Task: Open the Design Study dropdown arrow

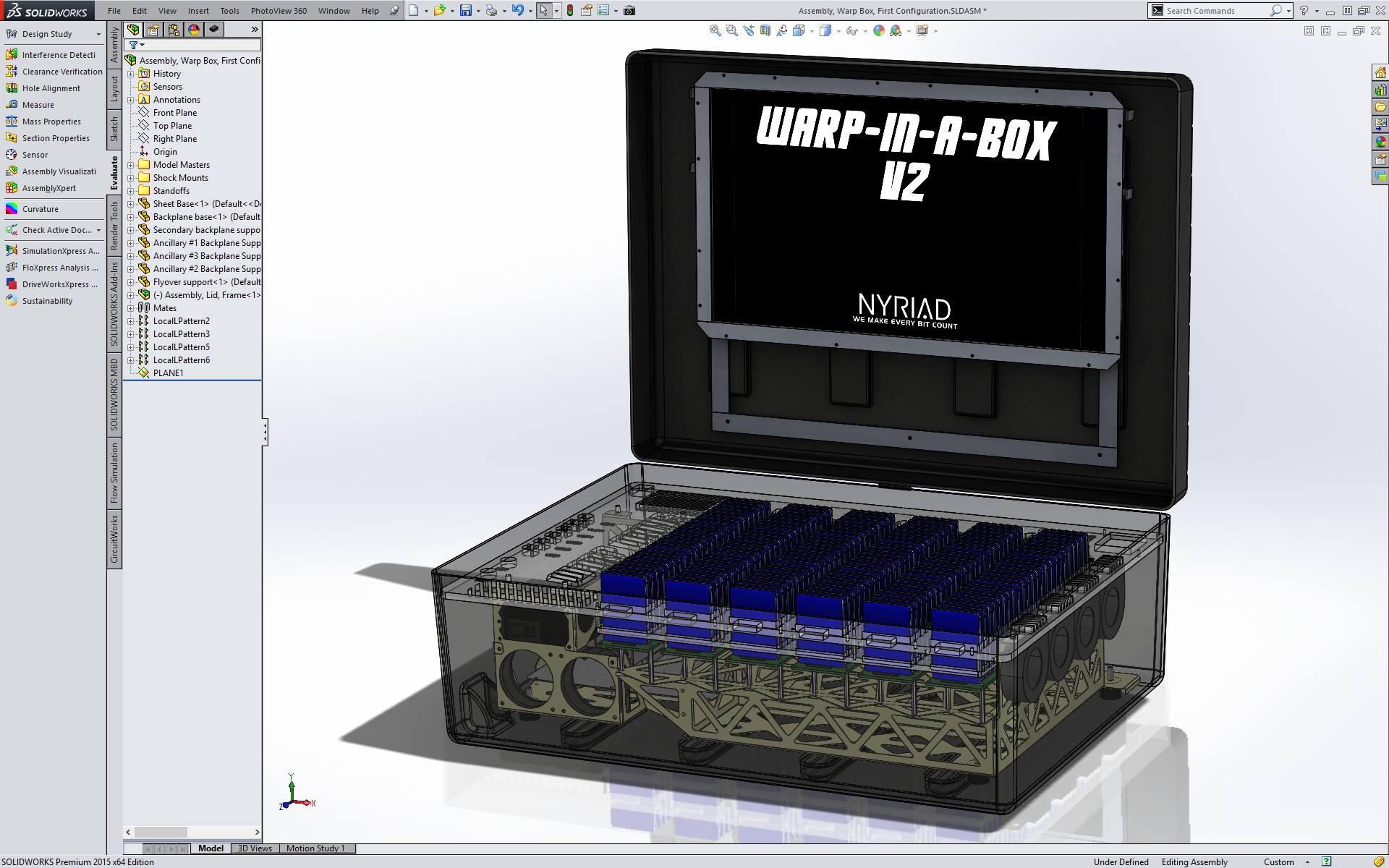Action: tap(98, 34)
